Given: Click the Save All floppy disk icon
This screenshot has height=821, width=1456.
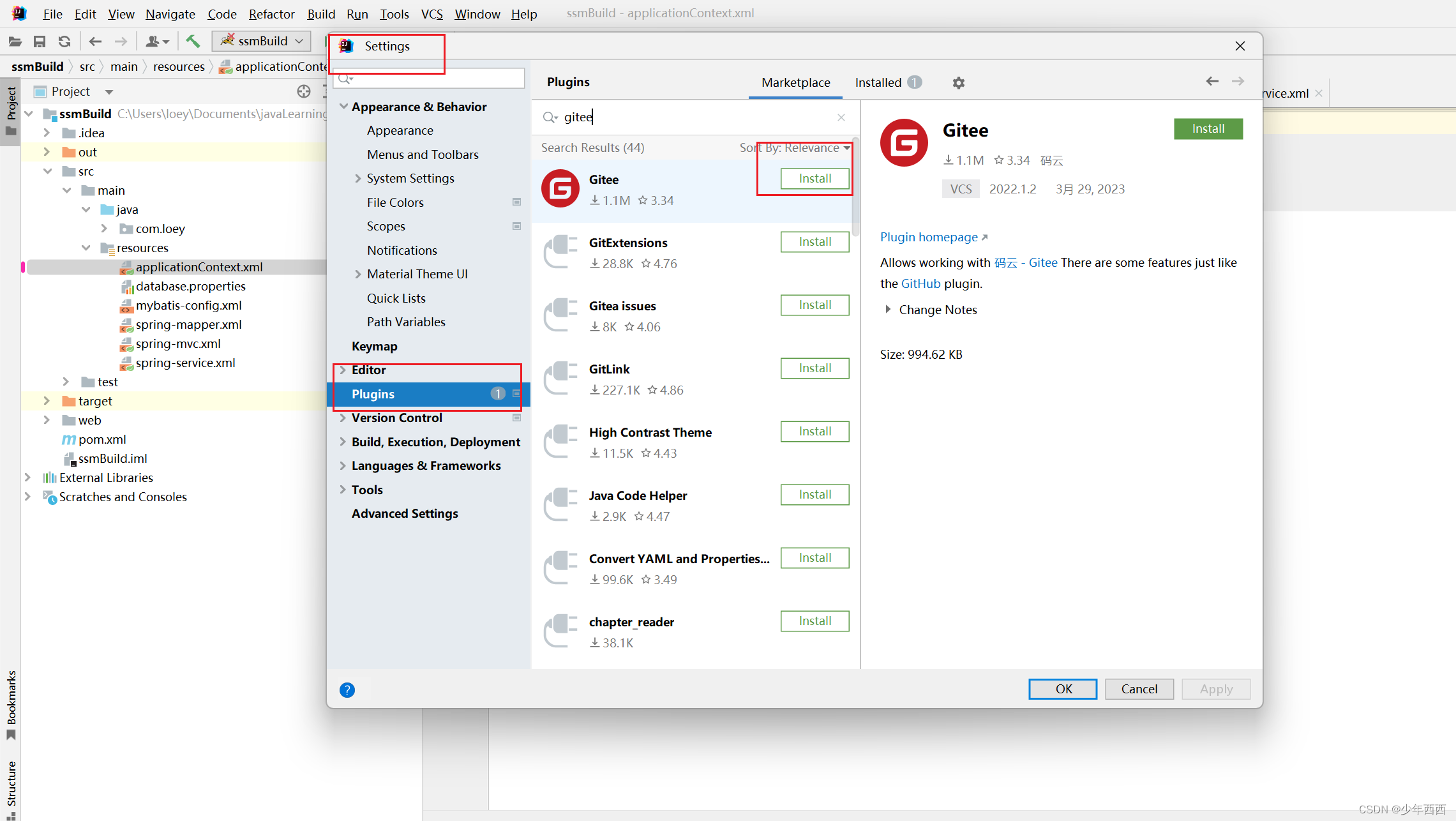Looking at the screenshot, I should [x=40, y=41].
